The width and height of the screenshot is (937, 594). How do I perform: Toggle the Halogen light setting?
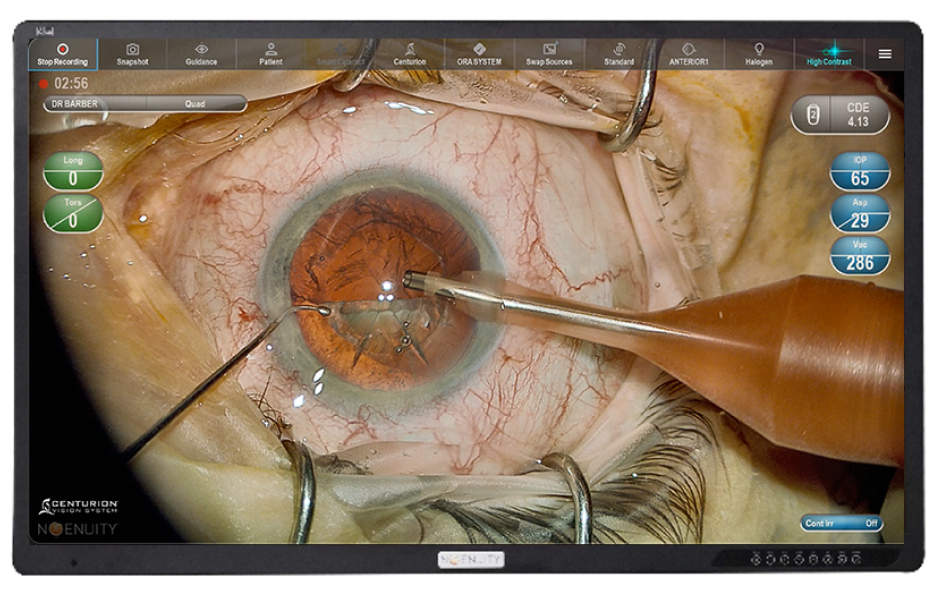[x=758, y=54]
